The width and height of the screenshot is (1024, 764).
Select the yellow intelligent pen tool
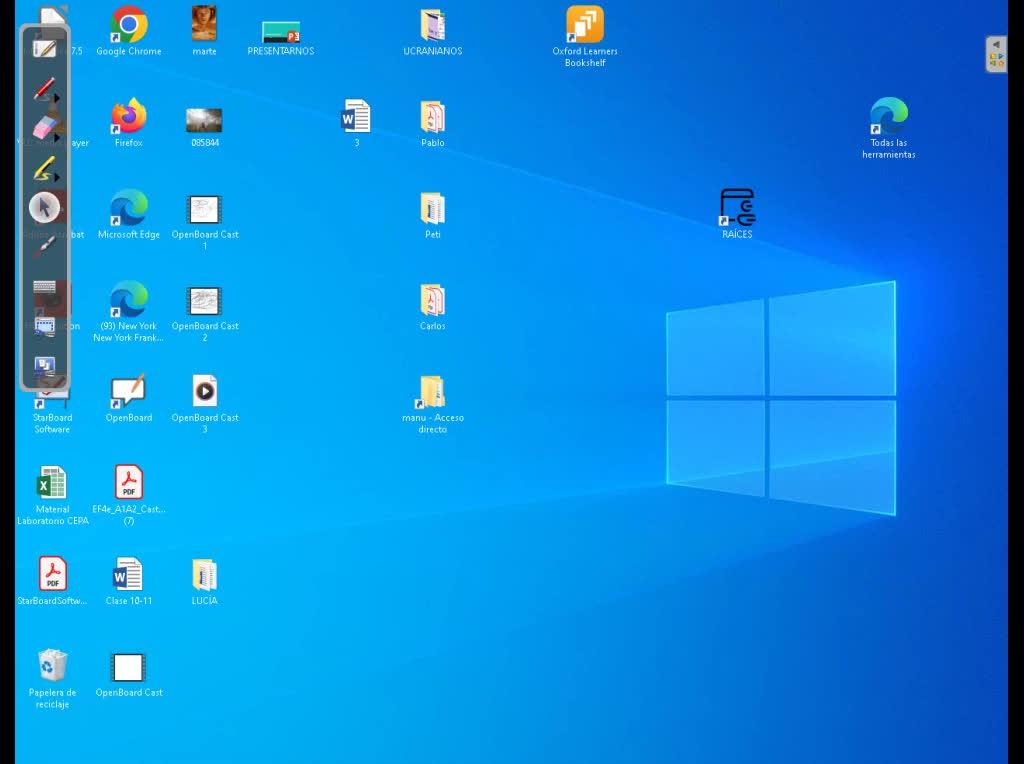43,168
